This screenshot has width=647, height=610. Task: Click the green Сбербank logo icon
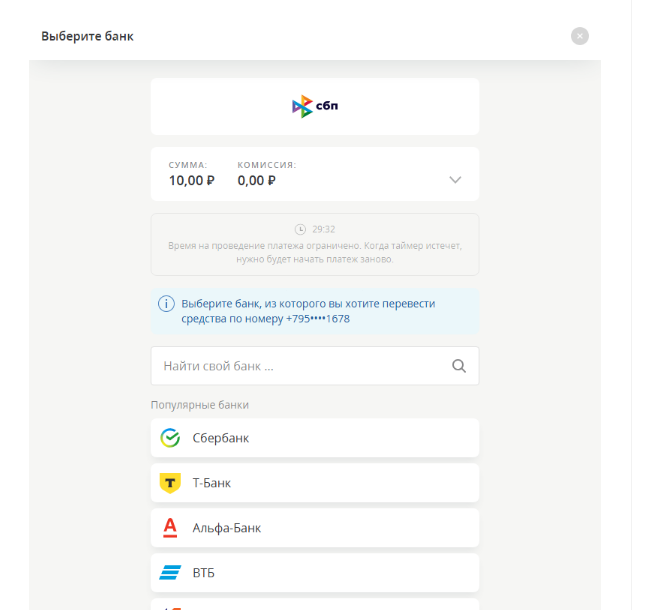170,438
